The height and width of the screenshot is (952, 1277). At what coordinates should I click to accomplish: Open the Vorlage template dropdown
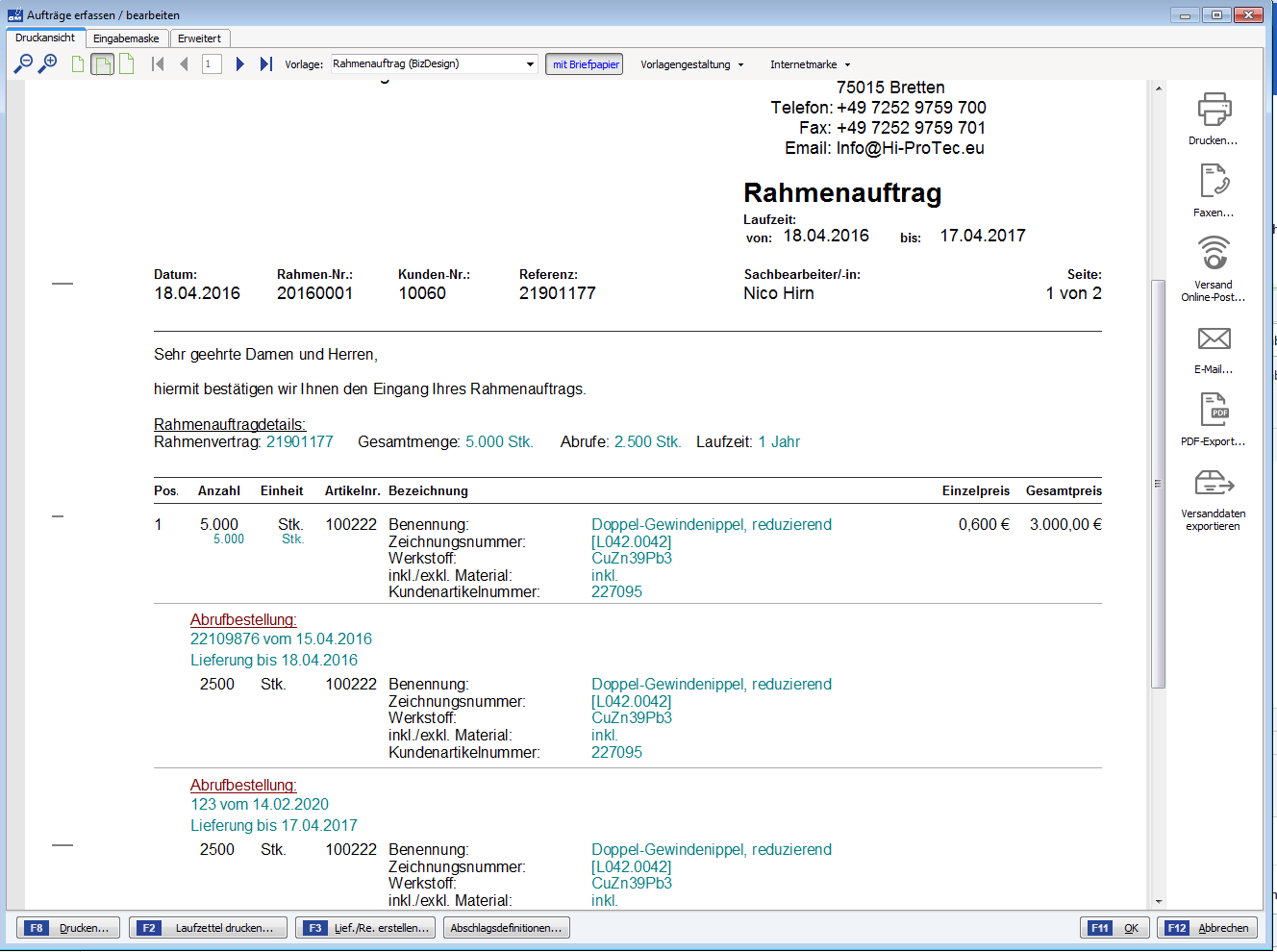coord(434,63)
